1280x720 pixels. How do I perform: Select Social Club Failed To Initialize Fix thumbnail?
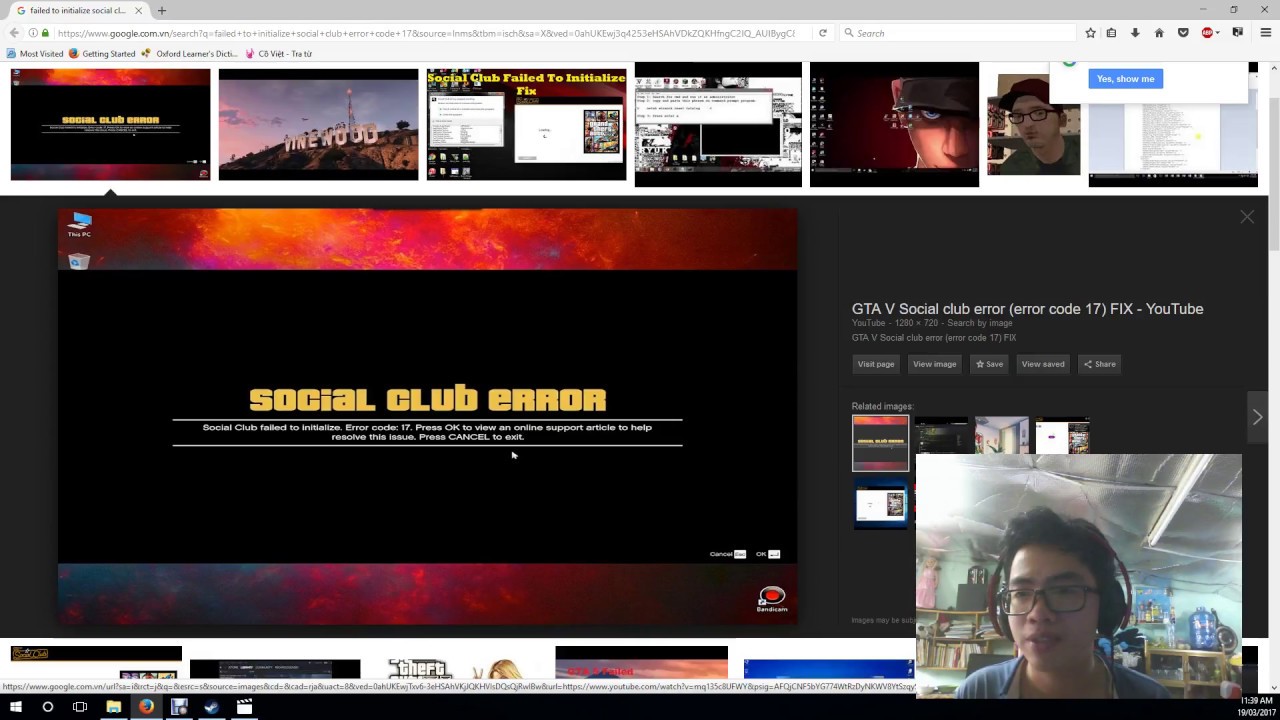[526, 124]
